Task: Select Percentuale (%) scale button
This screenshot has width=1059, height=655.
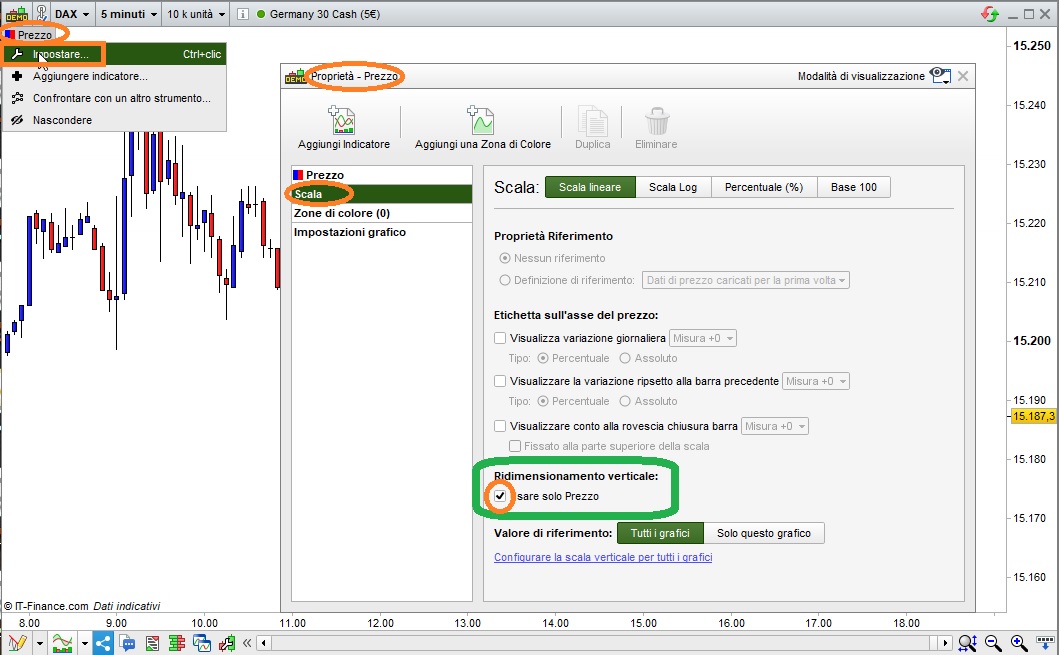Action: (764, 187)
